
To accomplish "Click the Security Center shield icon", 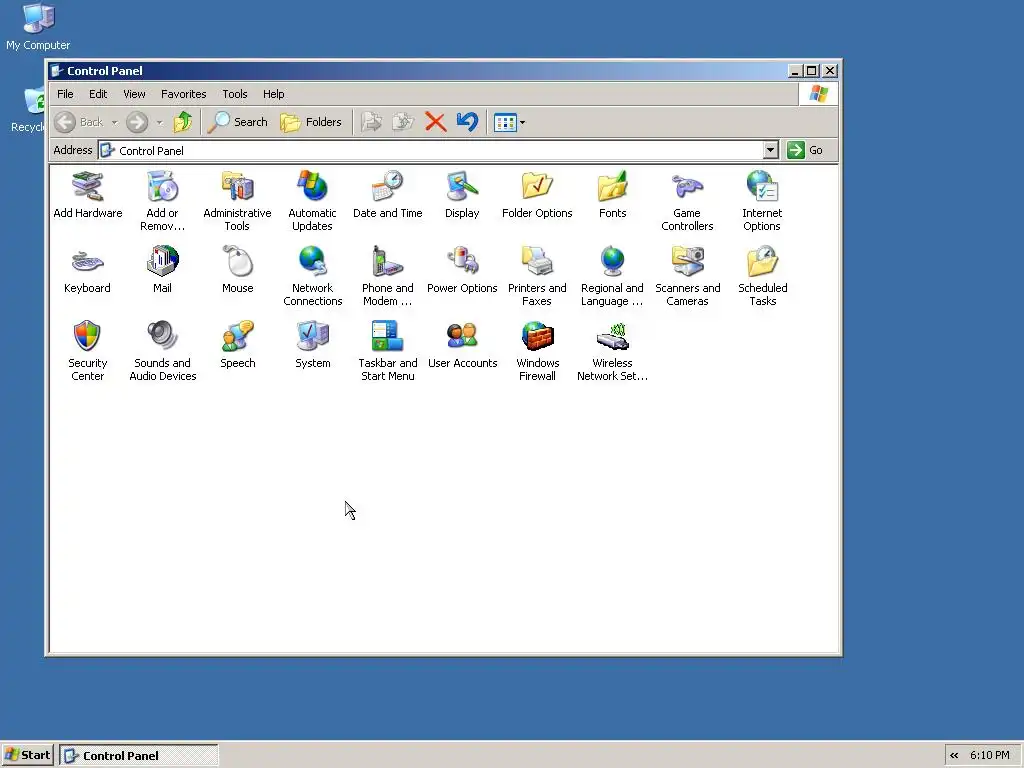I will pos(88,336).
